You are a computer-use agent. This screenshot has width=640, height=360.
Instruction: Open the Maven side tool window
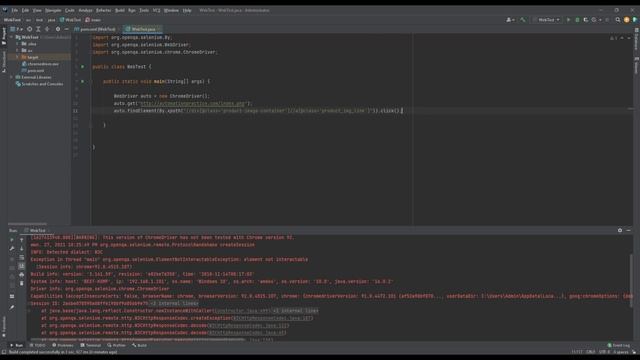[x=636, y=65]
